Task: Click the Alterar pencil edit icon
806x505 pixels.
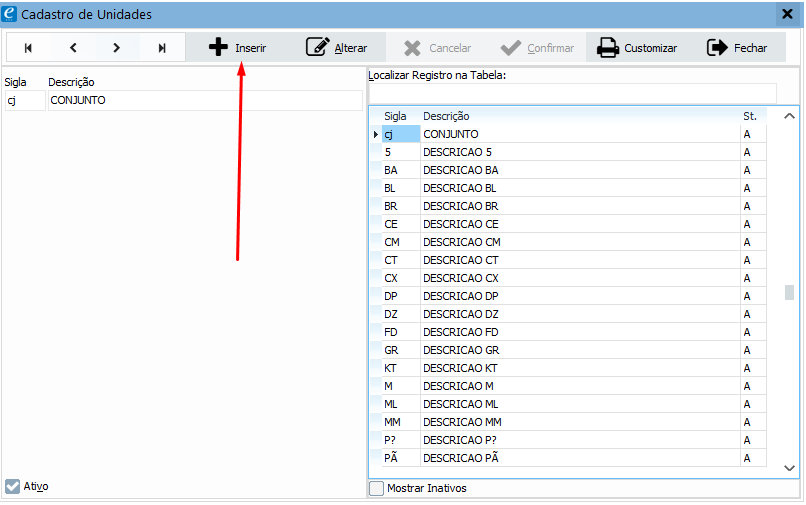Action: 318,48
